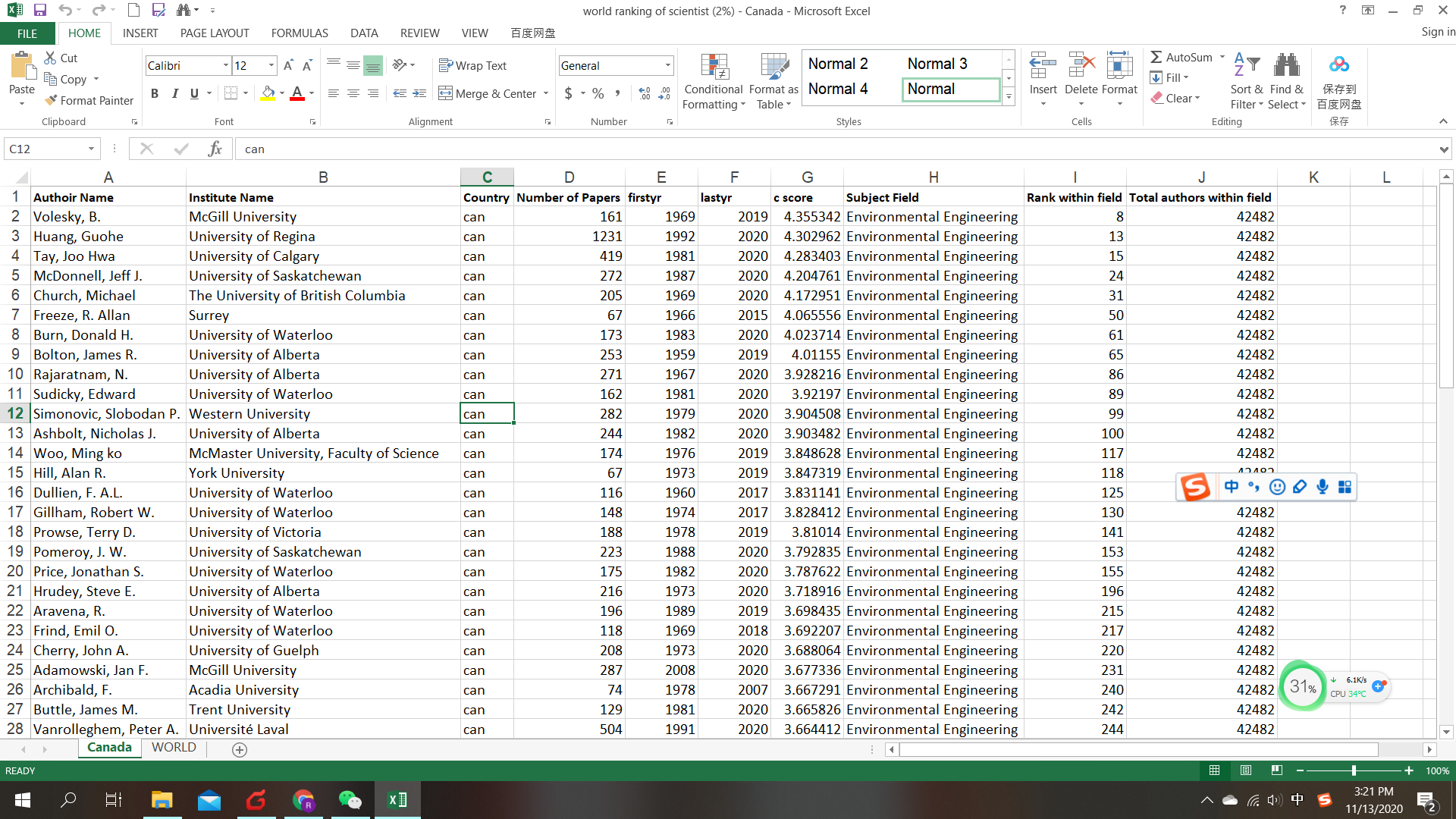The width and height of the screenshot is (1456, 819).
Task: Click the Excel icon in taskbar
Action: [x=397, y=799]
